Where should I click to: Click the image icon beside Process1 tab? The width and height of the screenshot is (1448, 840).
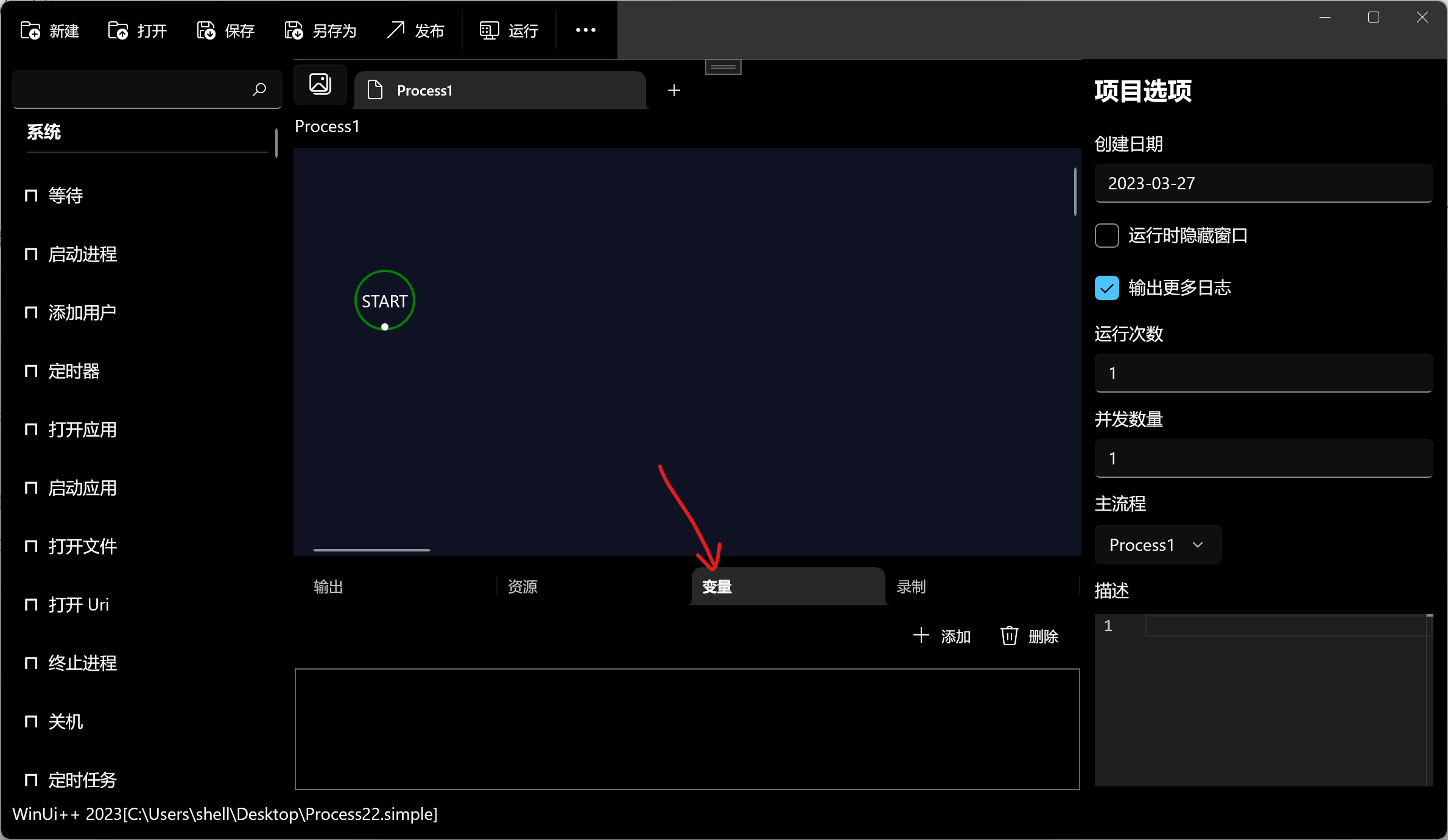[x=320, y=84]
